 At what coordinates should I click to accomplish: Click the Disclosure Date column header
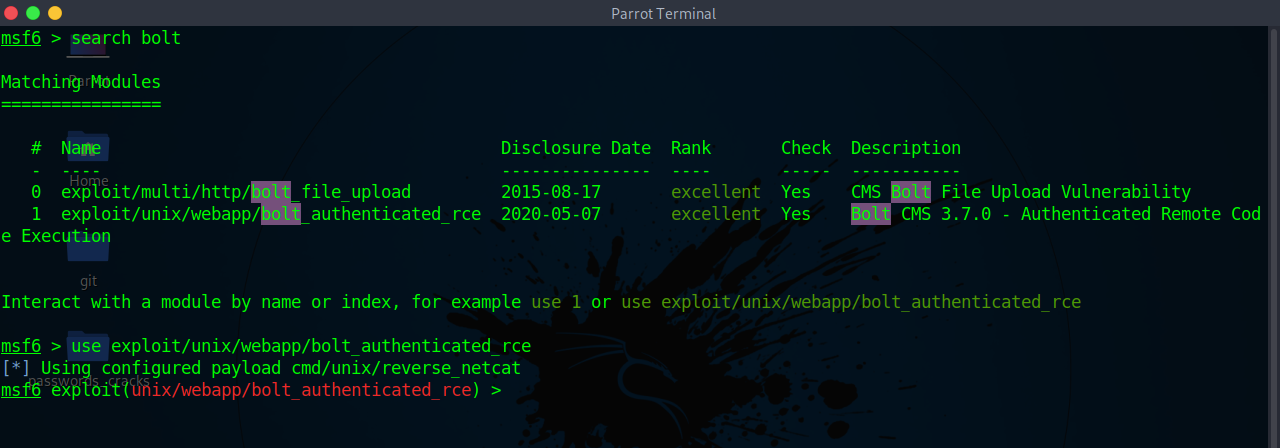click(x=576, y=148)
